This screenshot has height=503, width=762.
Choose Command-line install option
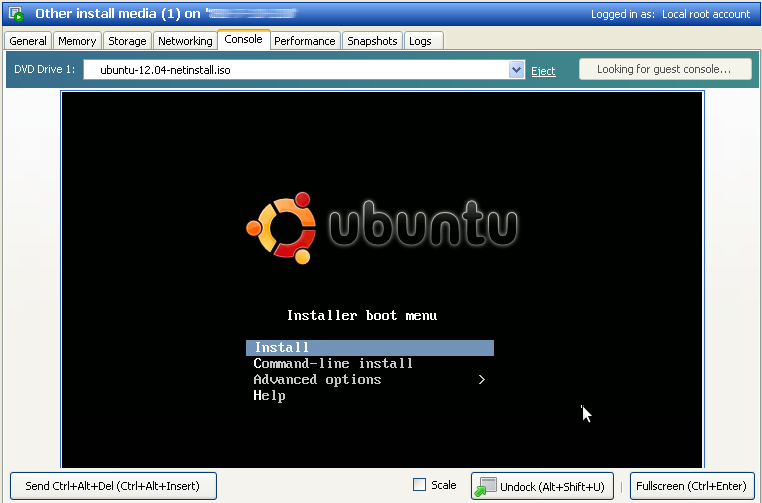pyautogui.click(x=333, y=364)
